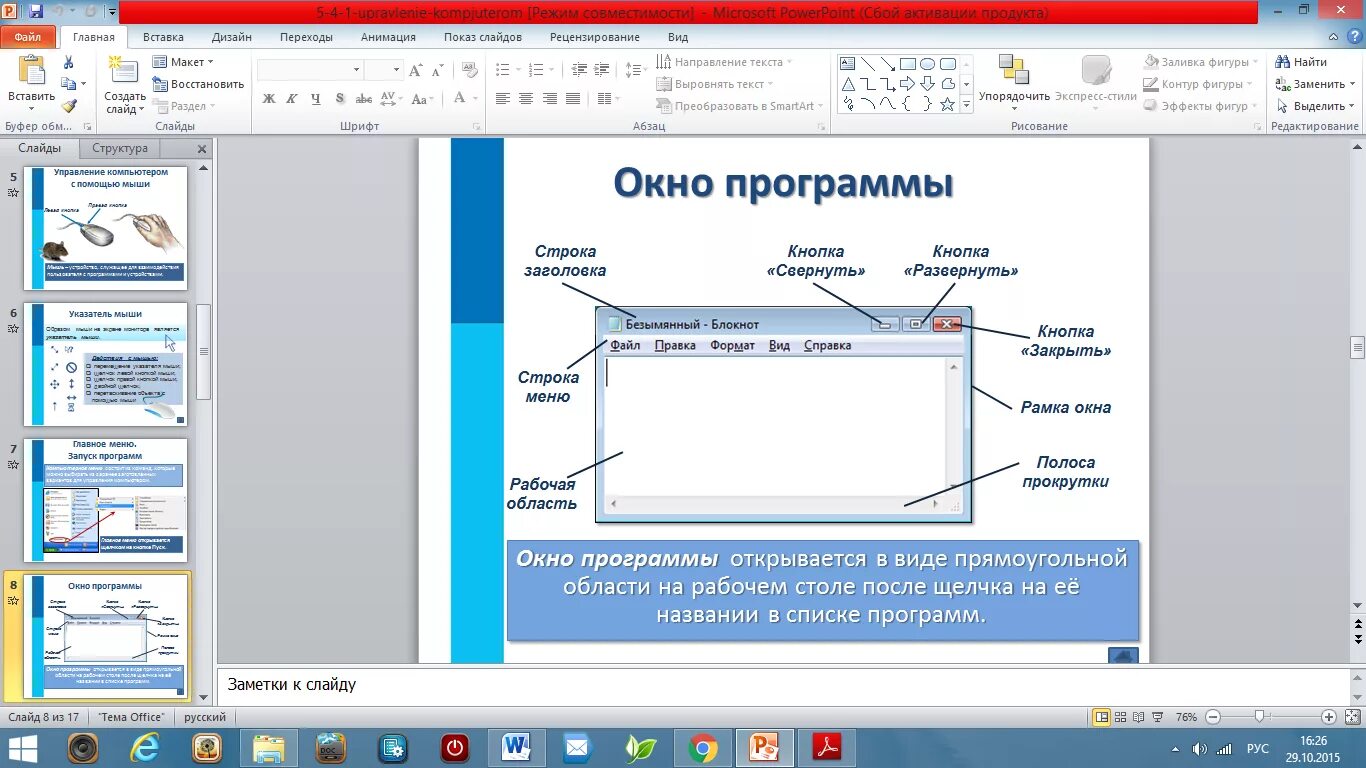Click the zoom slider handle
The width and height of the screenshot is (1366, 768).
[x=1260, y=717]
